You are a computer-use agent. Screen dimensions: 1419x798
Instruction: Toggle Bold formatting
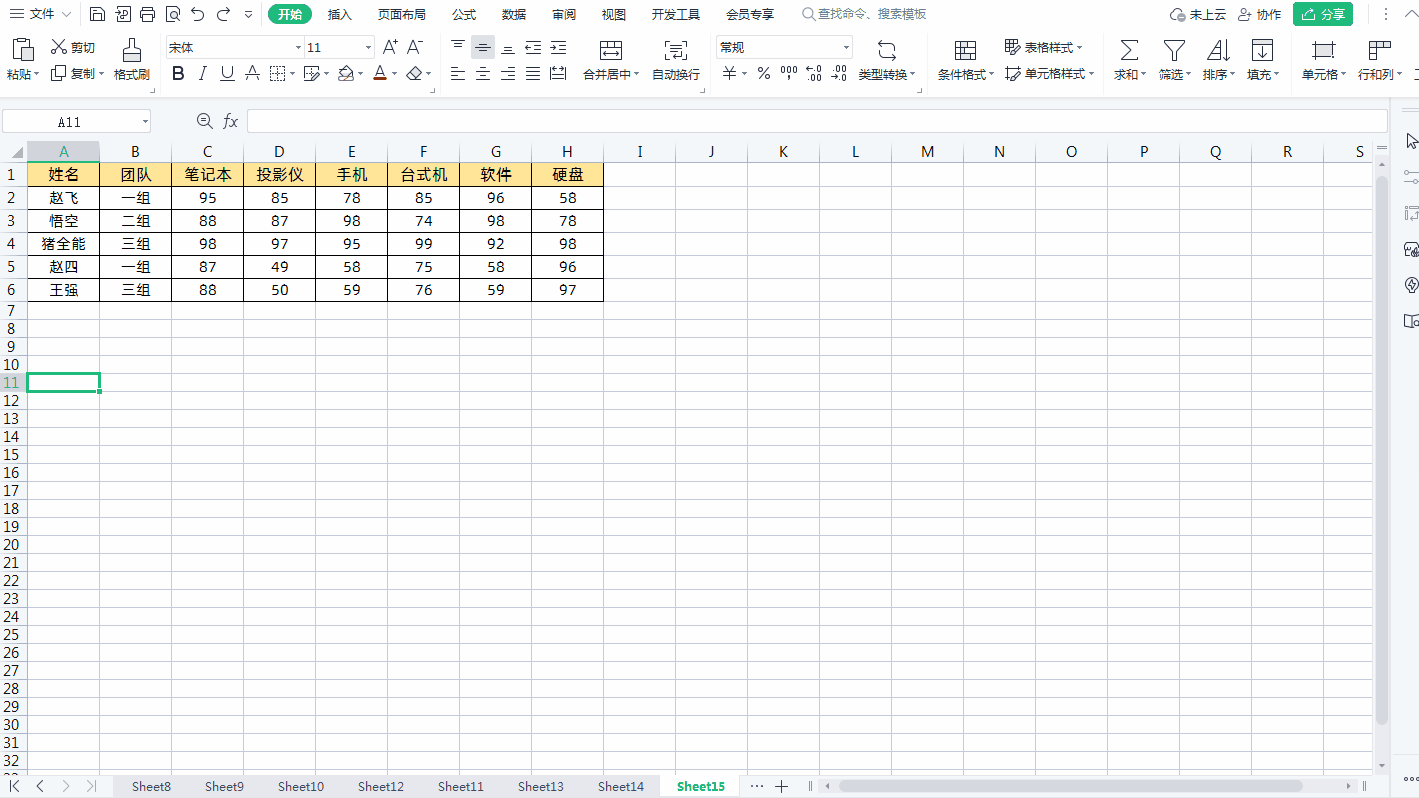point(178,73)
